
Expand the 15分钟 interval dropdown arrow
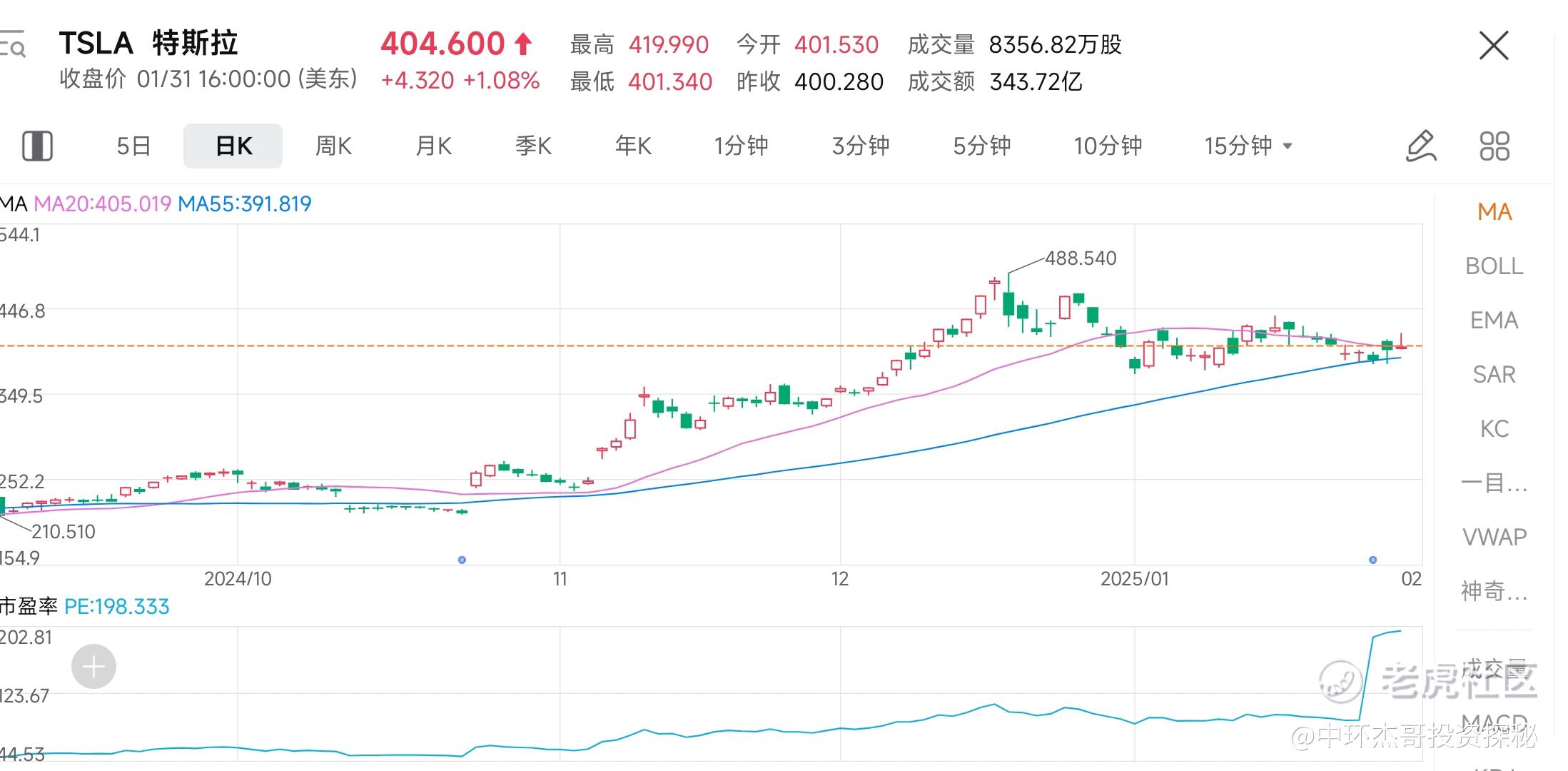pyautogui.click(x=1288, y=146)
